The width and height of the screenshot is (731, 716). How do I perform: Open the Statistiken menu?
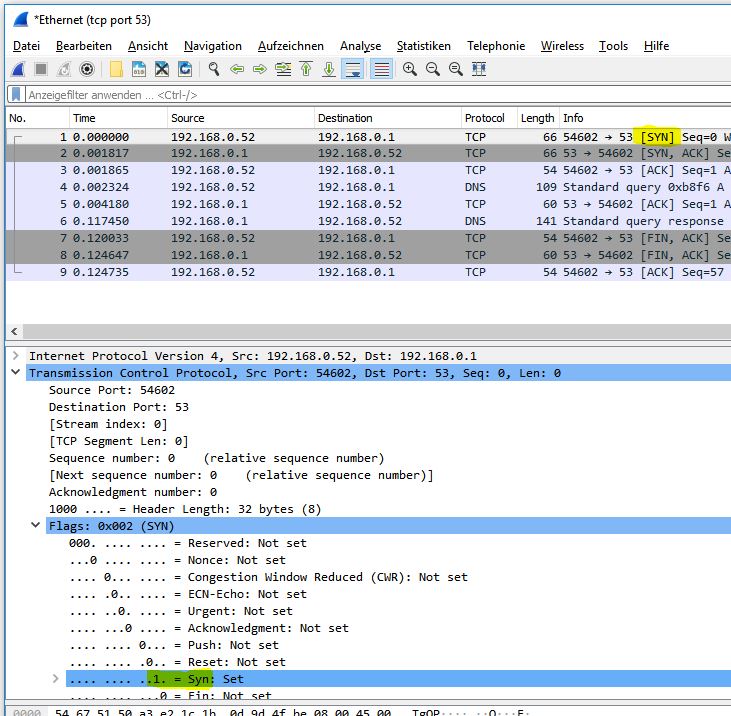423,46
